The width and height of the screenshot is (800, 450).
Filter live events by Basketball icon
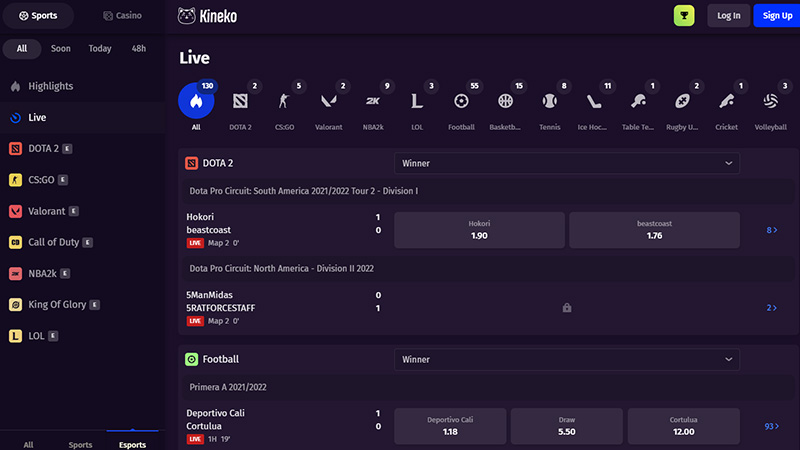coord(505,101)
